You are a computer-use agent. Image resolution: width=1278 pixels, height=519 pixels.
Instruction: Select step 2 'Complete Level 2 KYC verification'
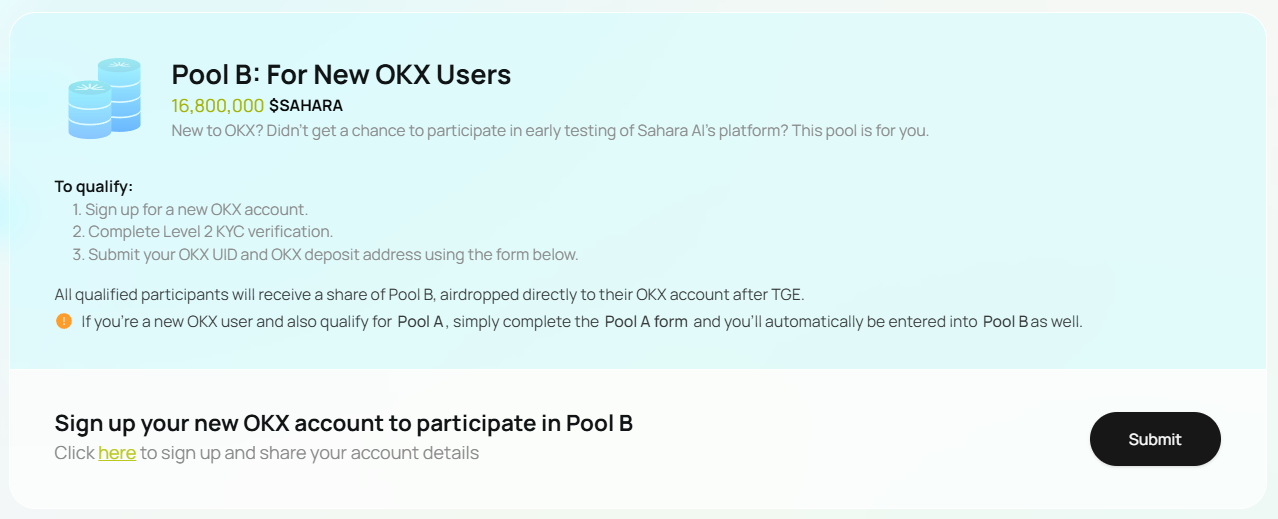tap(203, 232)
